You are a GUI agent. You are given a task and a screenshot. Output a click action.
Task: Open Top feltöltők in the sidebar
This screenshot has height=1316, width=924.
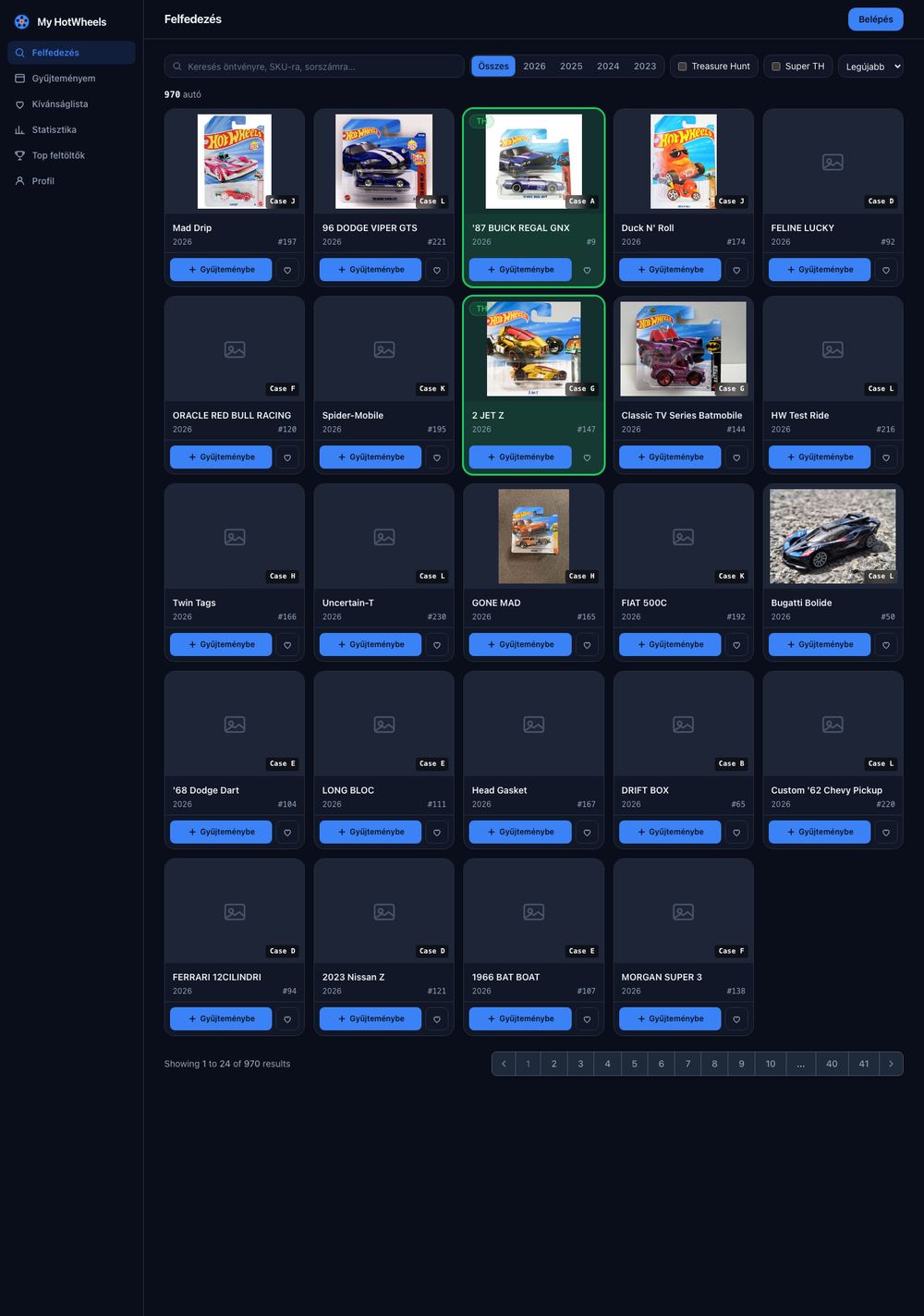click(x=71, y=155)
